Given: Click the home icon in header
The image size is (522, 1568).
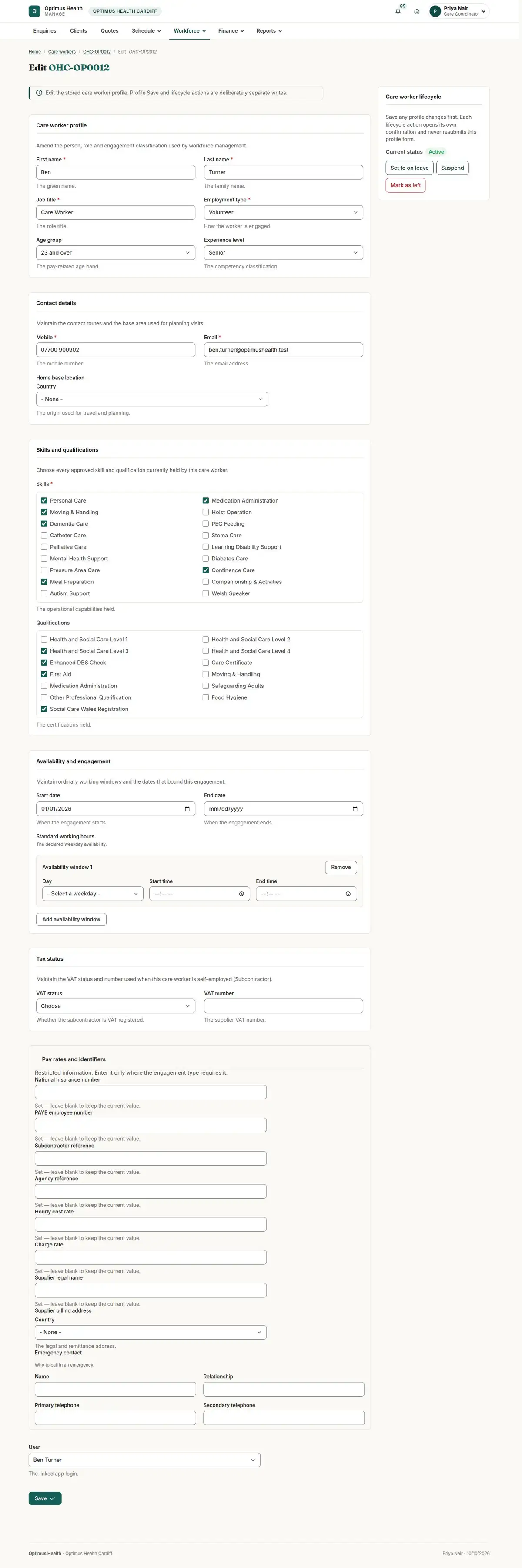Looking at the screenshot, I should [417, 11].
